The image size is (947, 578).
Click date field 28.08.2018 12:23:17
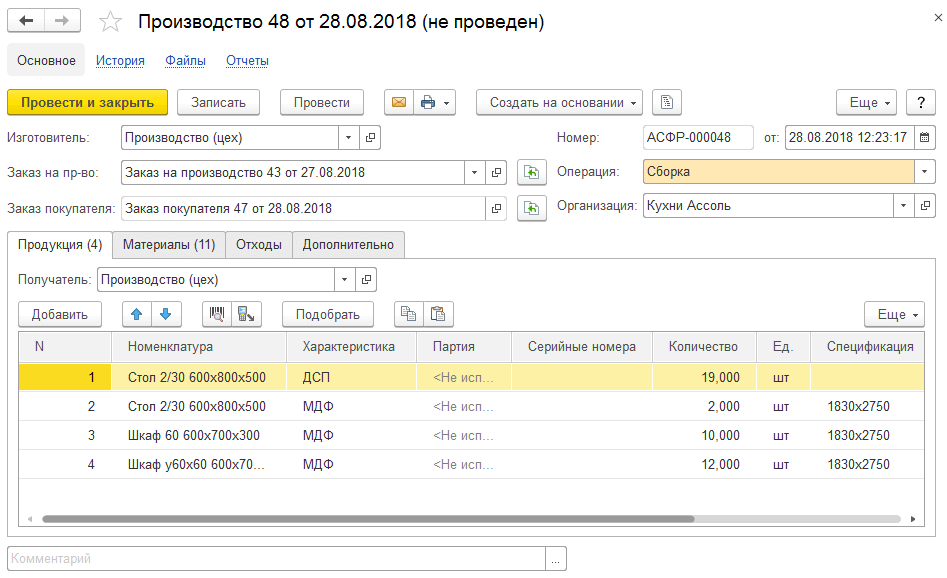click(x=849, y=138)
